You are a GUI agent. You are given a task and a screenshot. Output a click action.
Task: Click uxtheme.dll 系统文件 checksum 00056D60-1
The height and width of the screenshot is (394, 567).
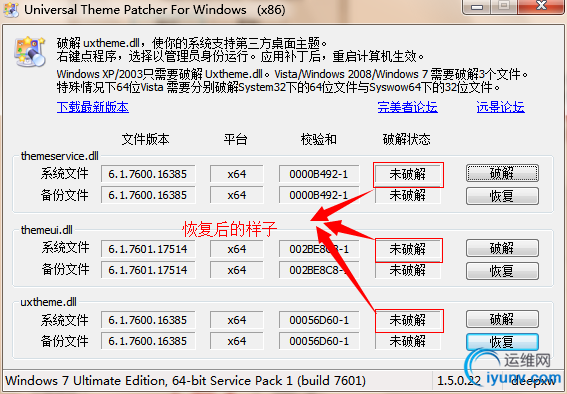pos(319,320)
